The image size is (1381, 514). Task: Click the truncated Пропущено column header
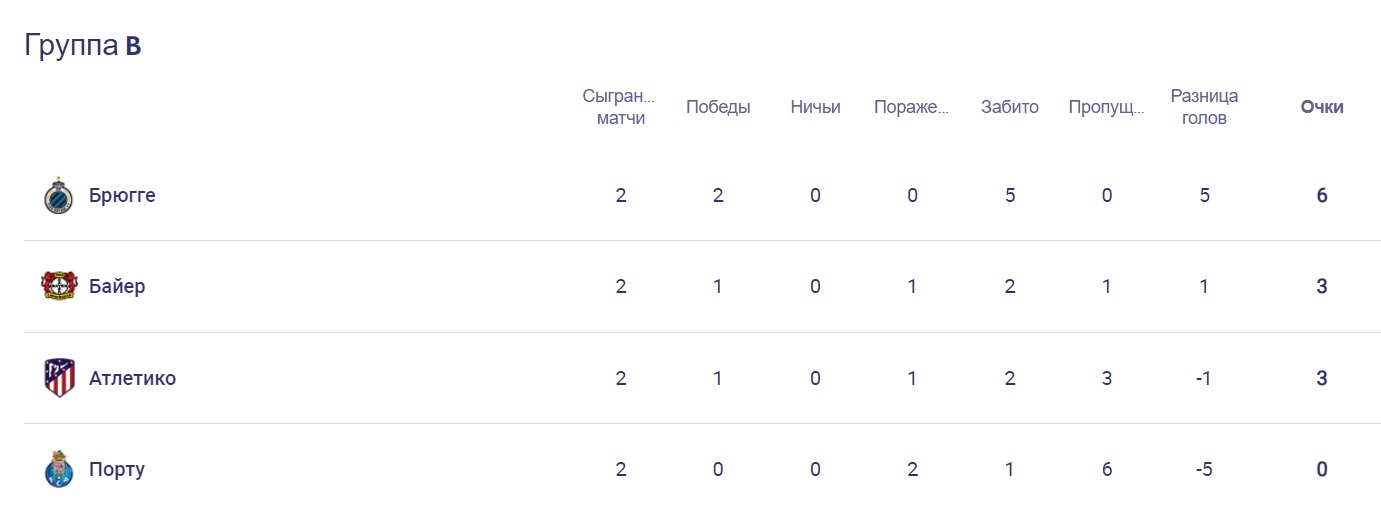(1106, 107)
